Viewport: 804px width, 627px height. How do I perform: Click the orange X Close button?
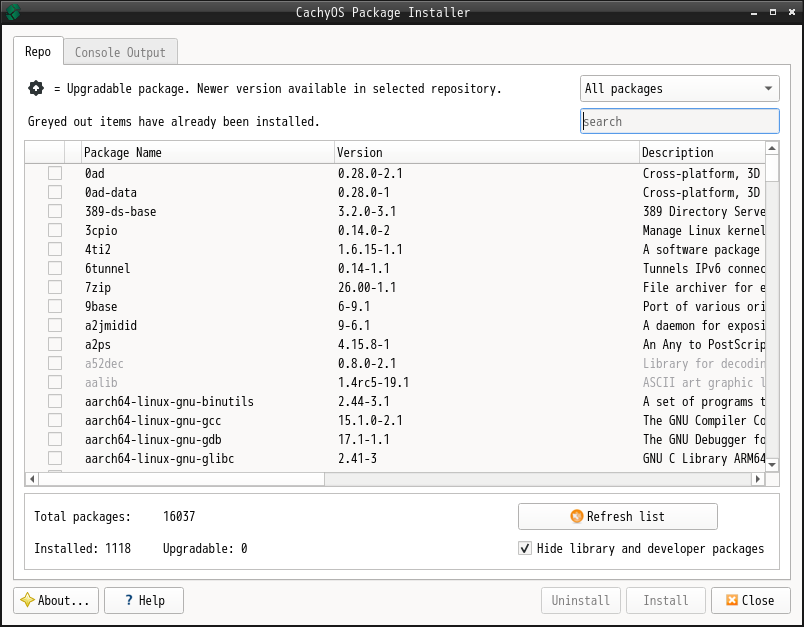750,600
